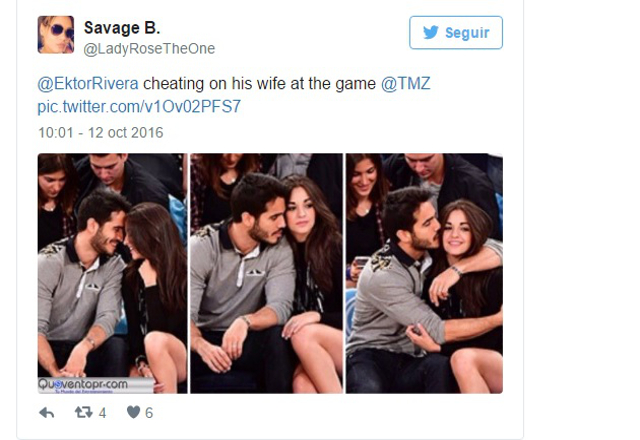Open the left photo in the tweet

pos(113,273)
